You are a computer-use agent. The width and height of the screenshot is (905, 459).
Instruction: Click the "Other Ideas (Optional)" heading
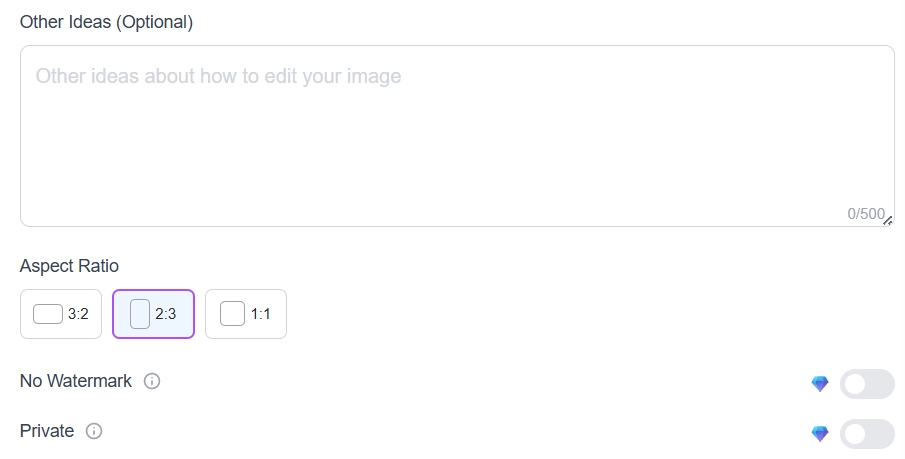coord(106,22)
